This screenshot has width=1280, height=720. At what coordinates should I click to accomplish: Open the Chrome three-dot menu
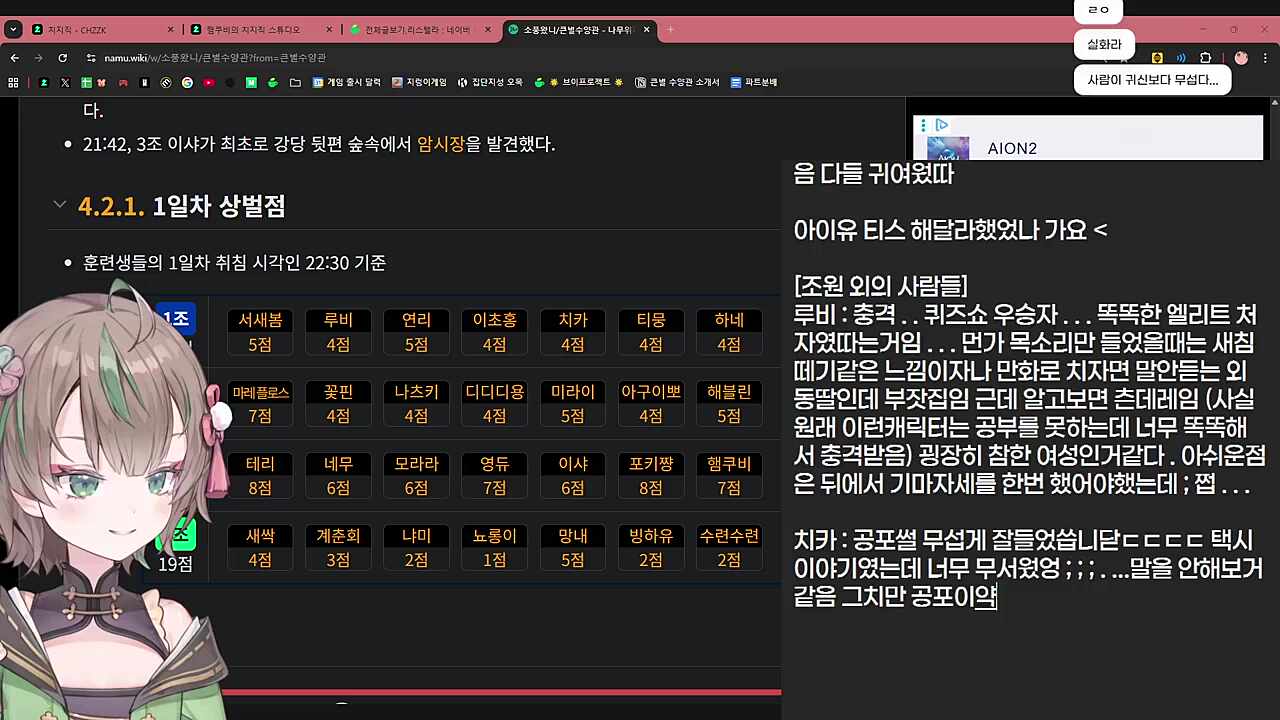(1266, 58)
